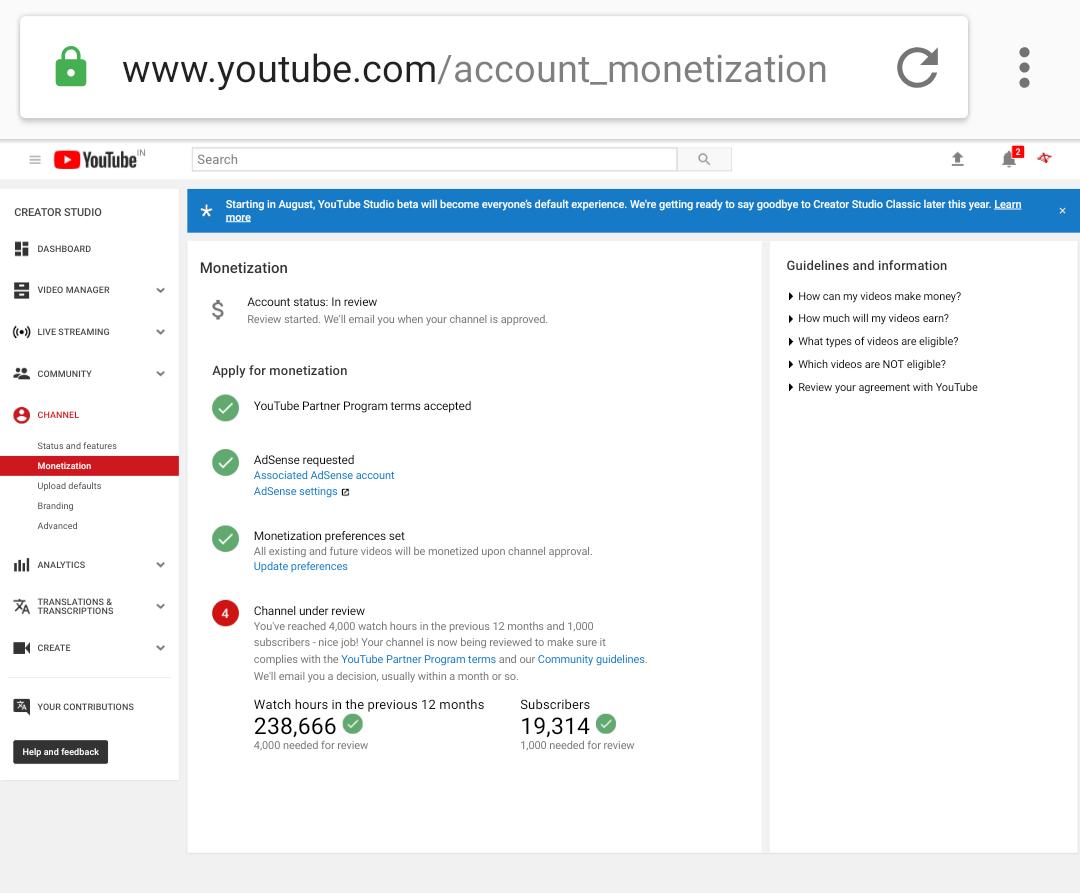This screenshot has height=893, width=1080.
Task: Click the star icon in blue banner
Action: pos(206,211)
